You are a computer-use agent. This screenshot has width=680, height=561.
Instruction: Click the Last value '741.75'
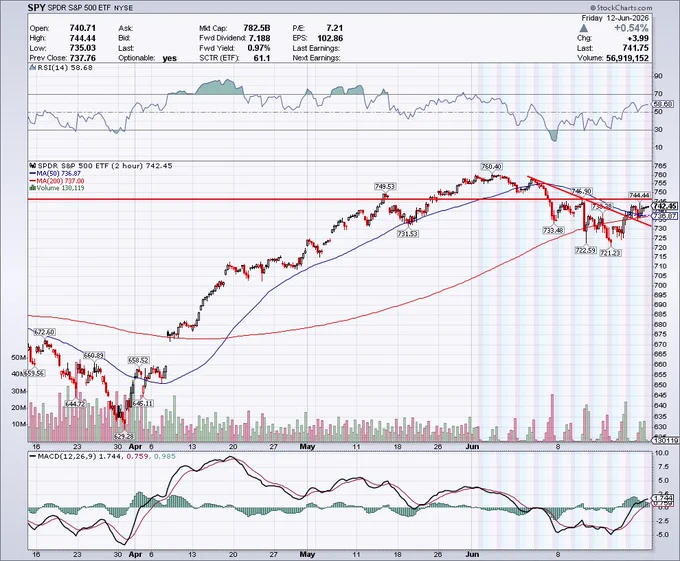(x=635, y=48)
